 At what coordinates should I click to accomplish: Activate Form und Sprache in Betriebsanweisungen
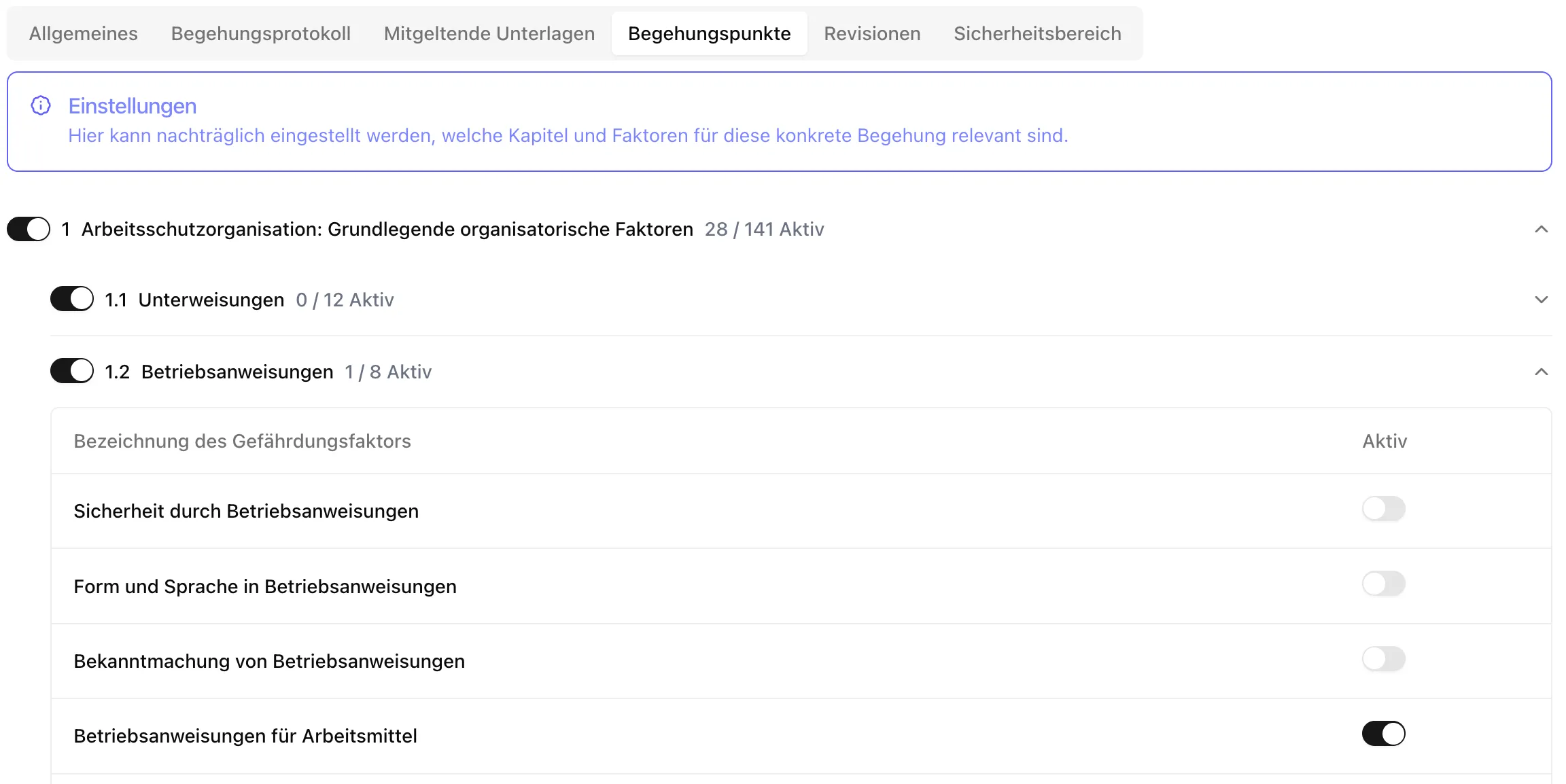[x=1383, y=584]
